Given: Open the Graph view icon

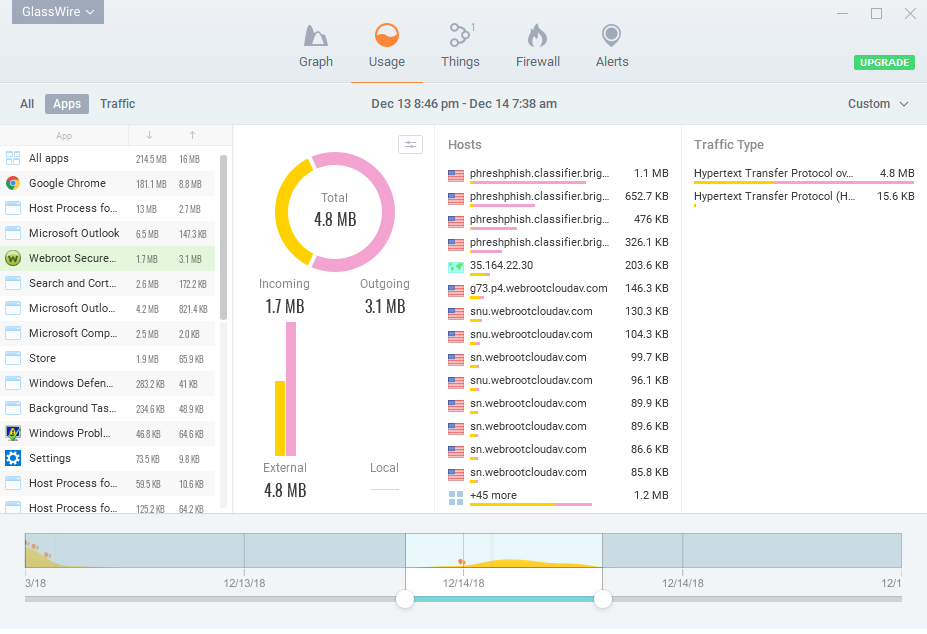Looking at the screenshot, I should pyautogui.click(x=316, y=36).
